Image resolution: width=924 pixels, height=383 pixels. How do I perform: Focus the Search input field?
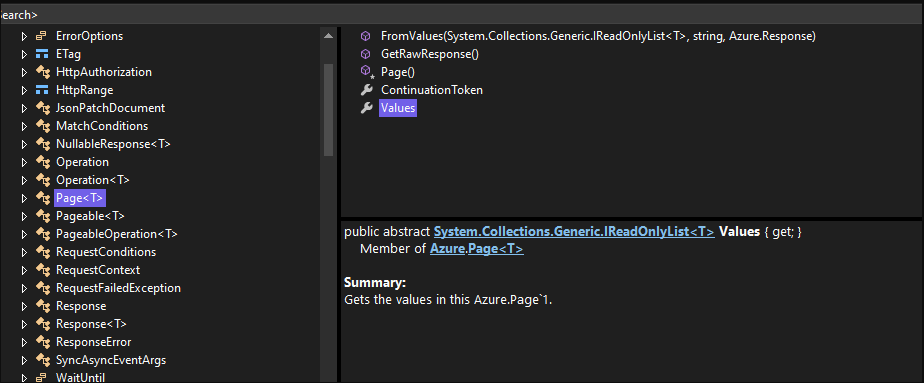[462, 15]
